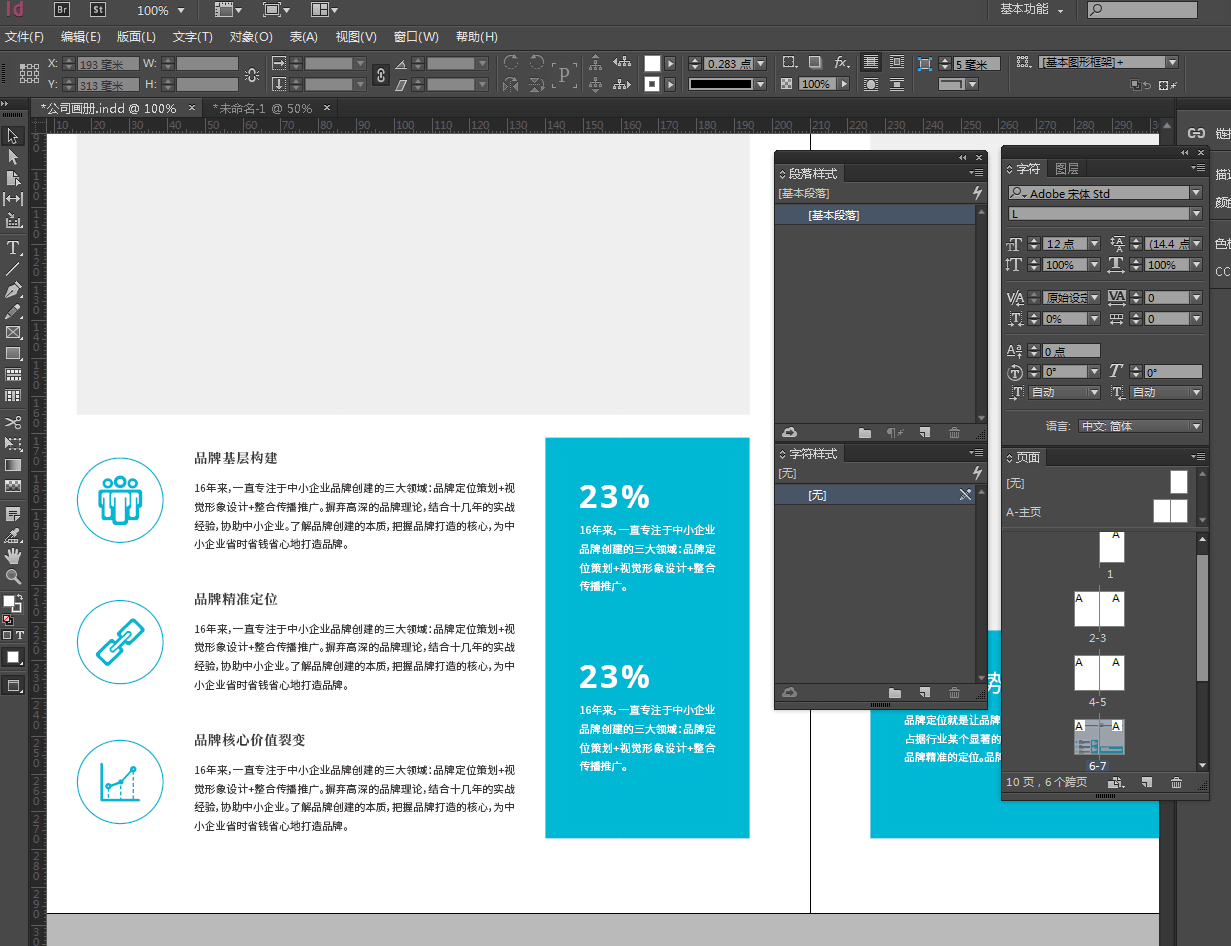
Task: Click the paragraph styles panel flyout menu
Action: click(978, 173)
